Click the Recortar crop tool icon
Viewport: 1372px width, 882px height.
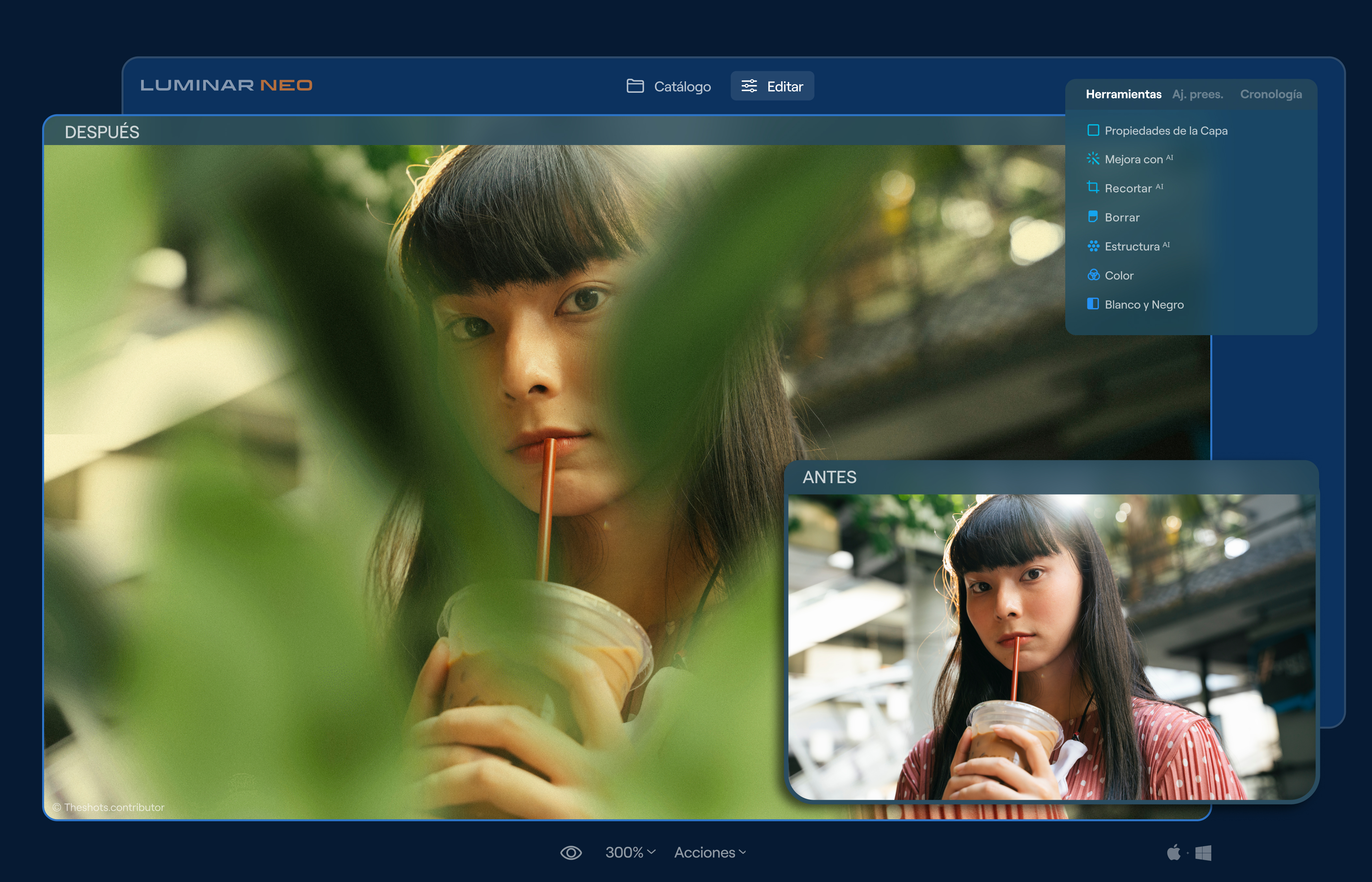[x=1093, y=187]
